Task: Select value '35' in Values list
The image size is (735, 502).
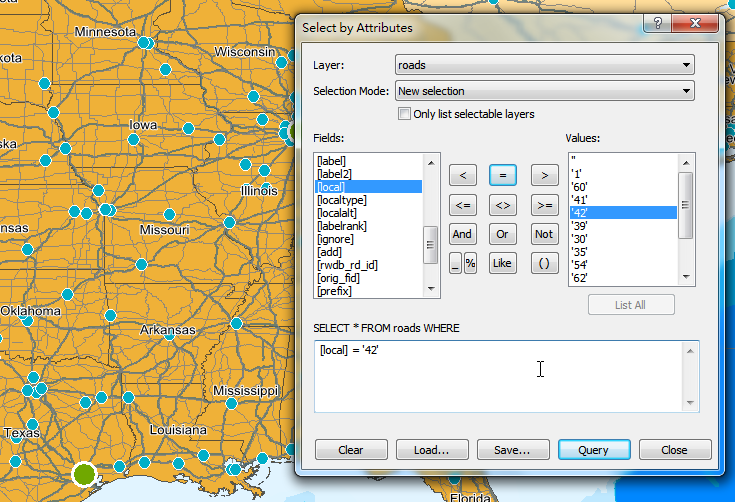Action: click(623, 252)
